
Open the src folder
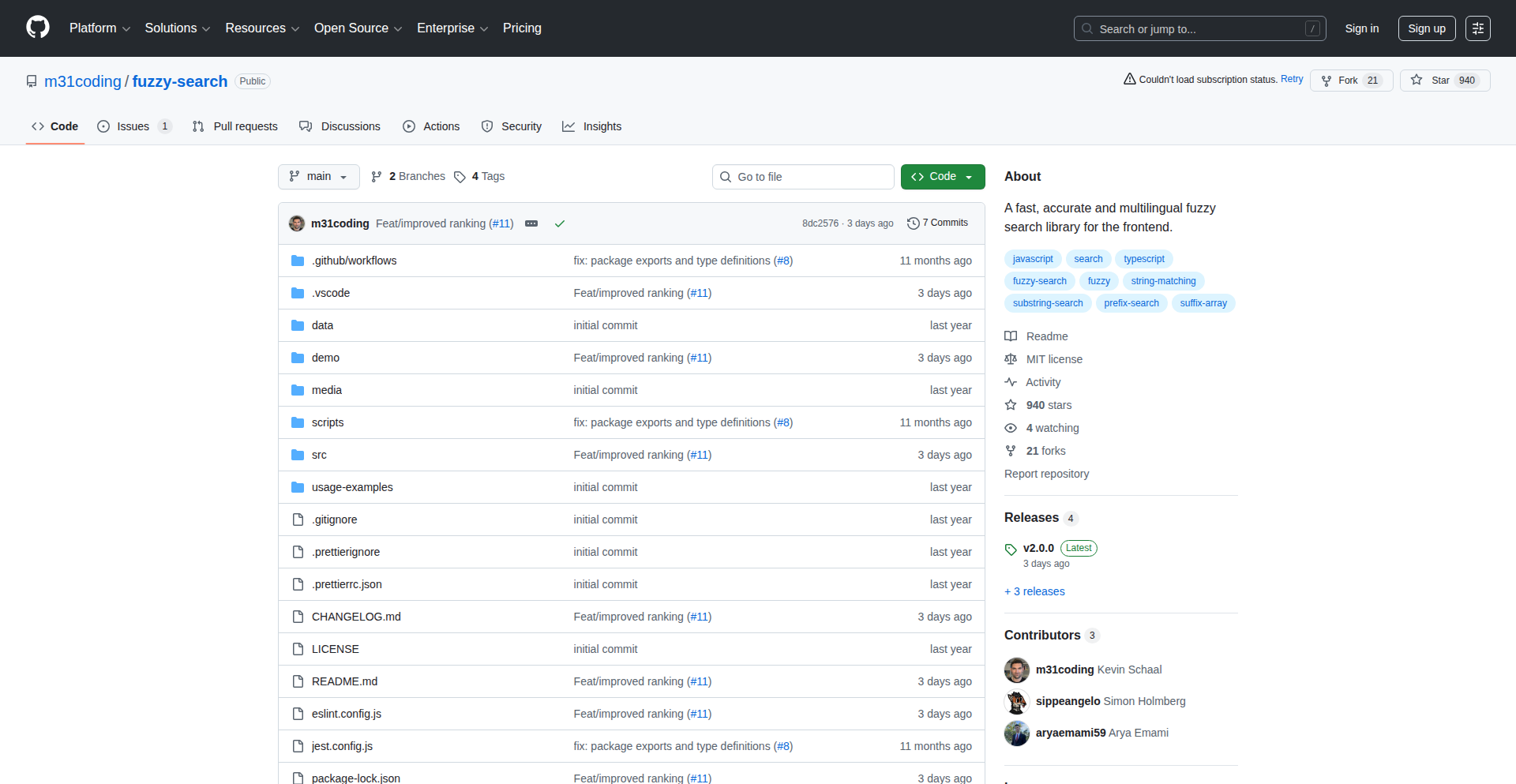[x=319, y=455]
